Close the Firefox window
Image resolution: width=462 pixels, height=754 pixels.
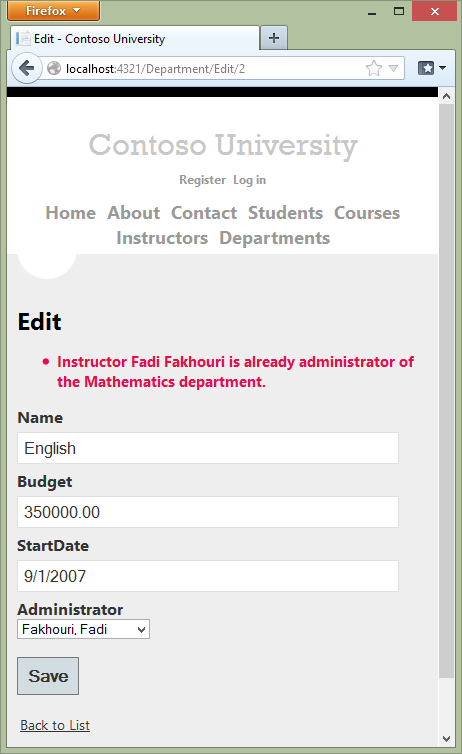(435, 11)
